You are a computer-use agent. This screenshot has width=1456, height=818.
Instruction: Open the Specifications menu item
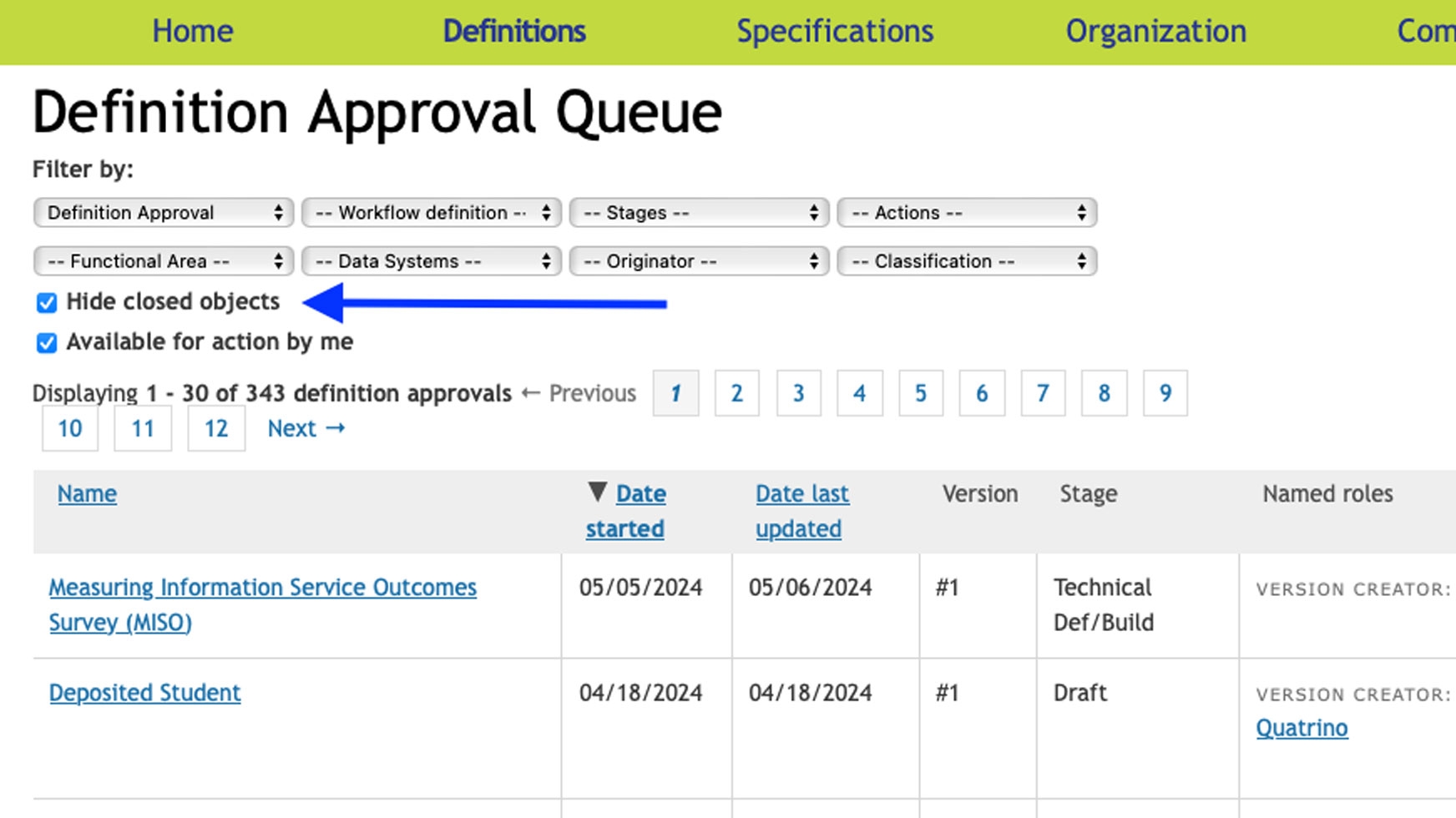[835, 31]
